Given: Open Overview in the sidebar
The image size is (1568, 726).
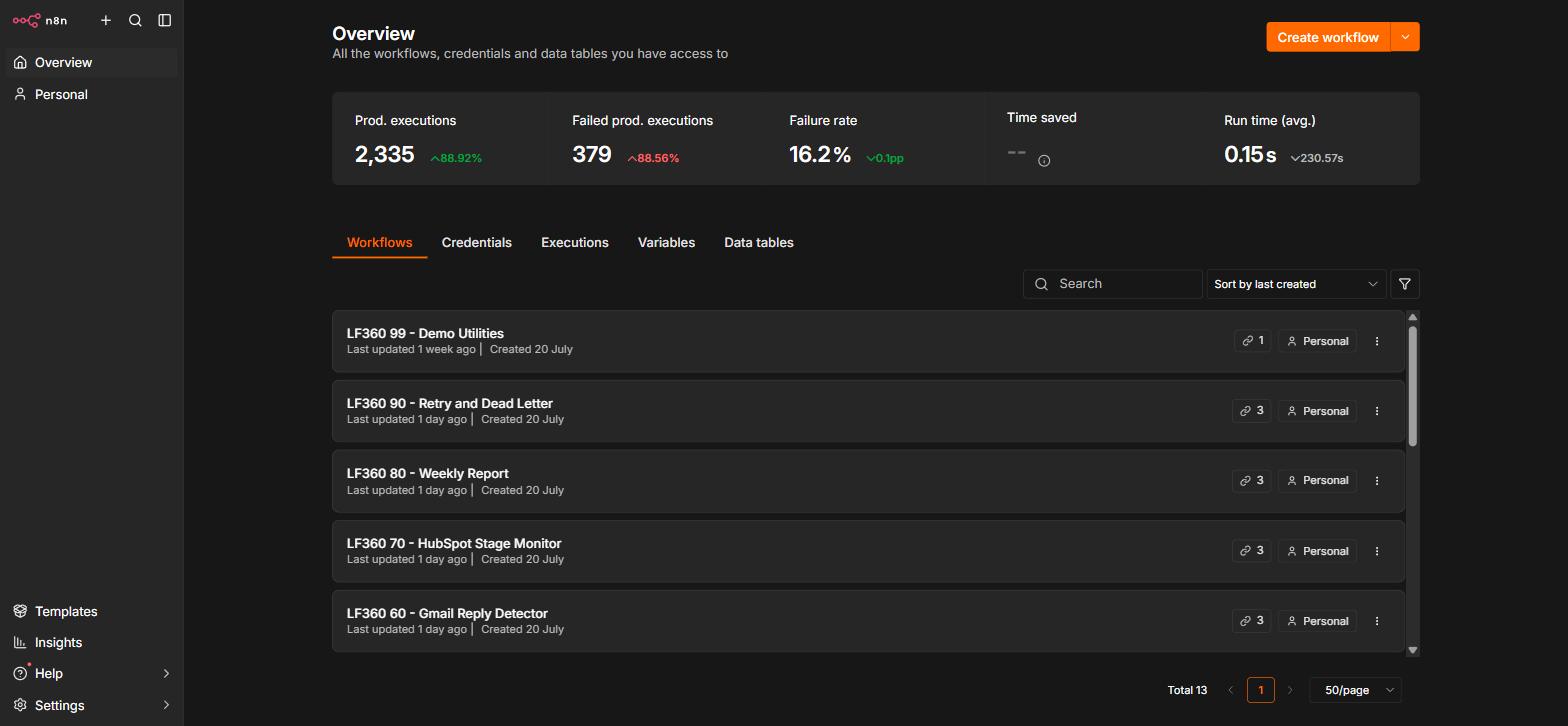Looking at the screenshot, I should click(91, 62).
